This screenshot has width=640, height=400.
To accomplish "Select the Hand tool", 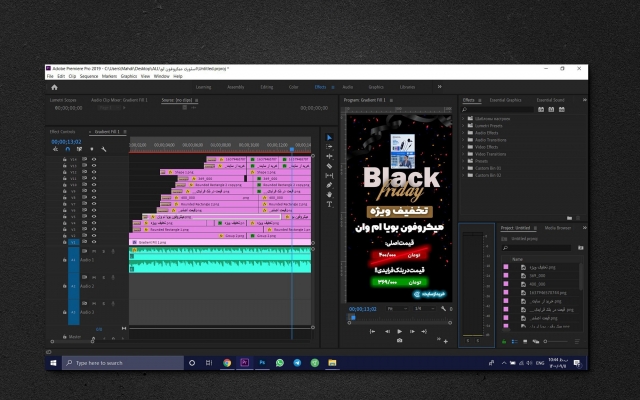I will (x=329, y=194).
